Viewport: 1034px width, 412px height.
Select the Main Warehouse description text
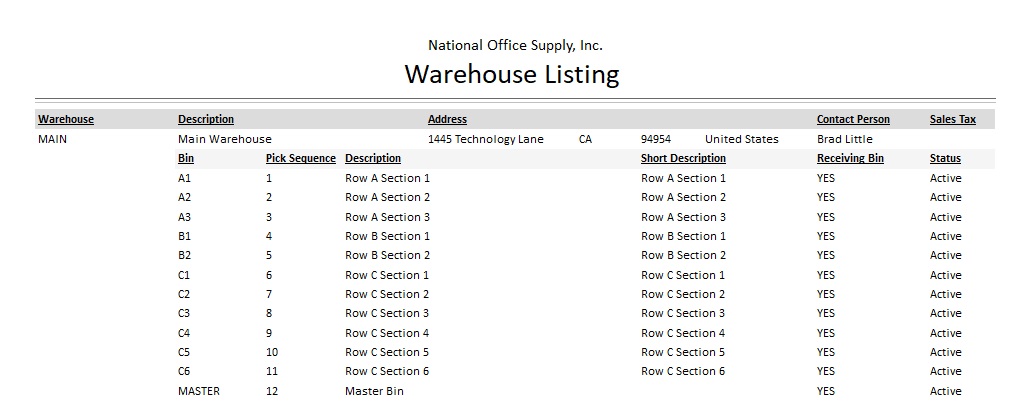pos(225,139)
